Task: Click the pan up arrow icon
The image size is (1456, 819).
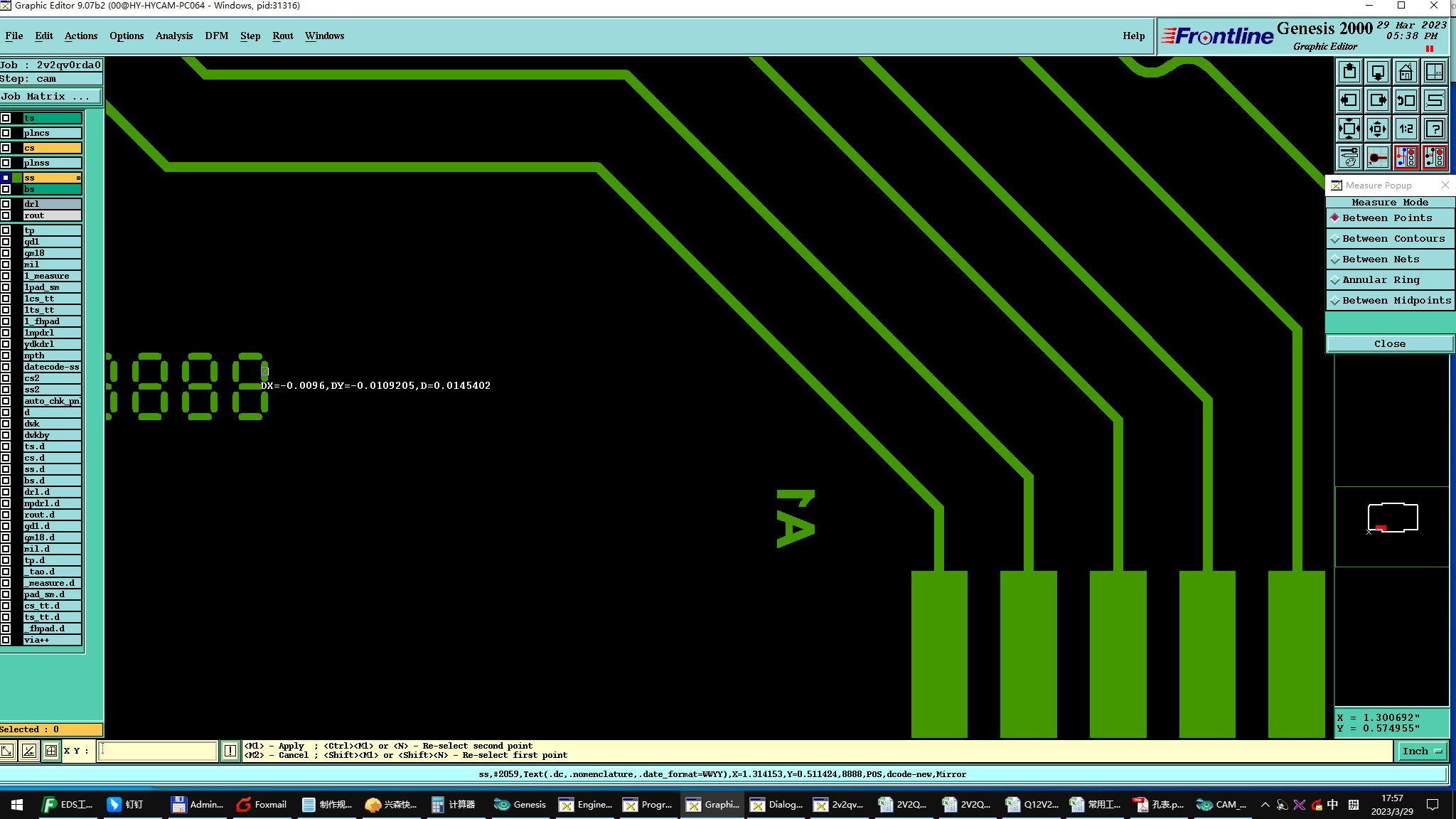Action: [x=1349, y=73]
